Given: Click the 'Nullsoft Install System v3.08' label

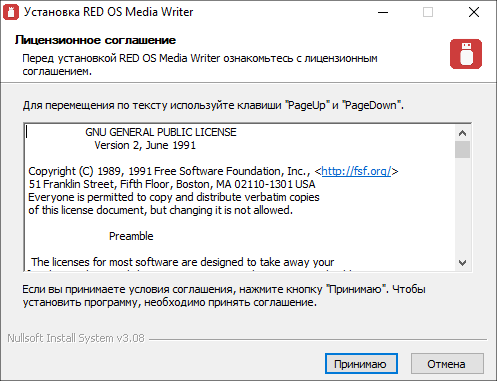Looking at the screenshot, I should point(76,338).
